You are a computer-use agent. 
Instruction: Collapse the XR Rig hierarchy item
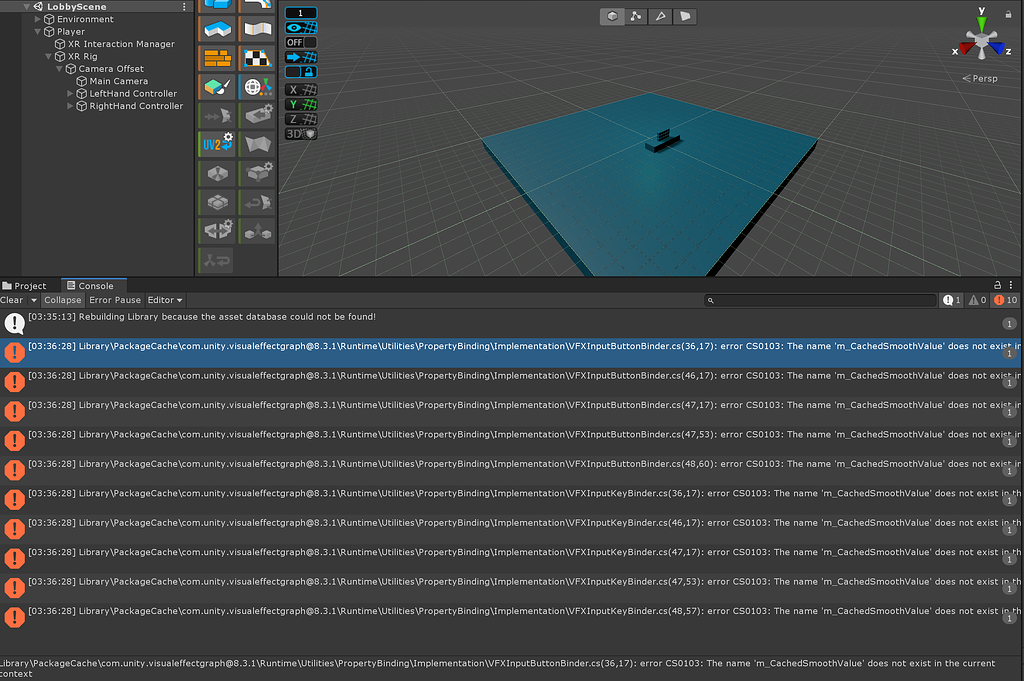pyautogui.click(x=47, y=56)
